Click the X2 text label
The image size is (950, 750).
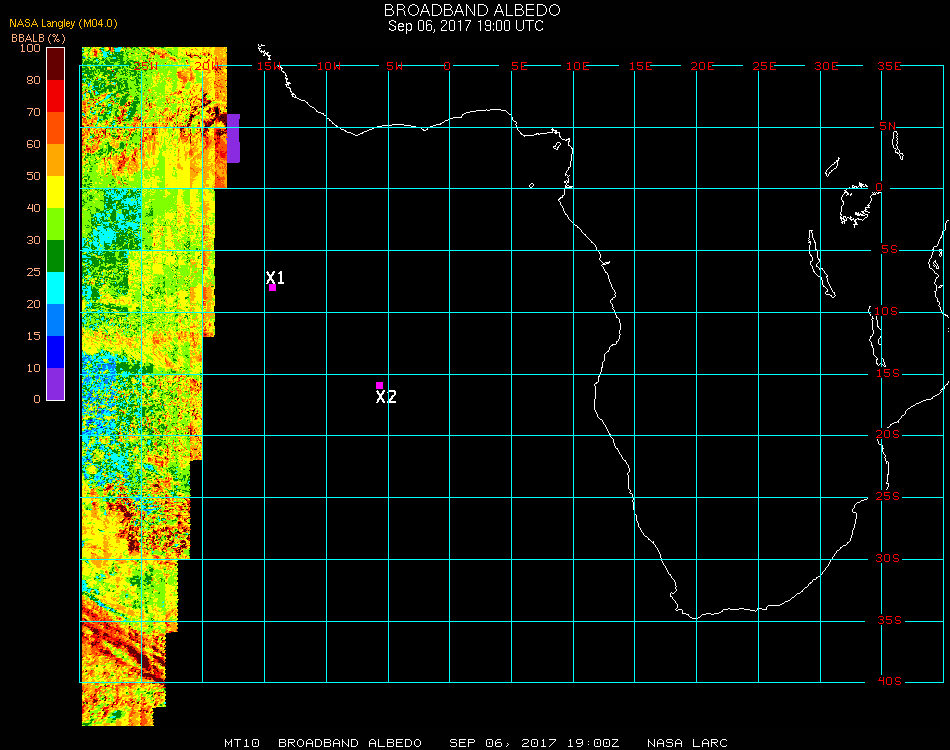click(x=386, y=397)
